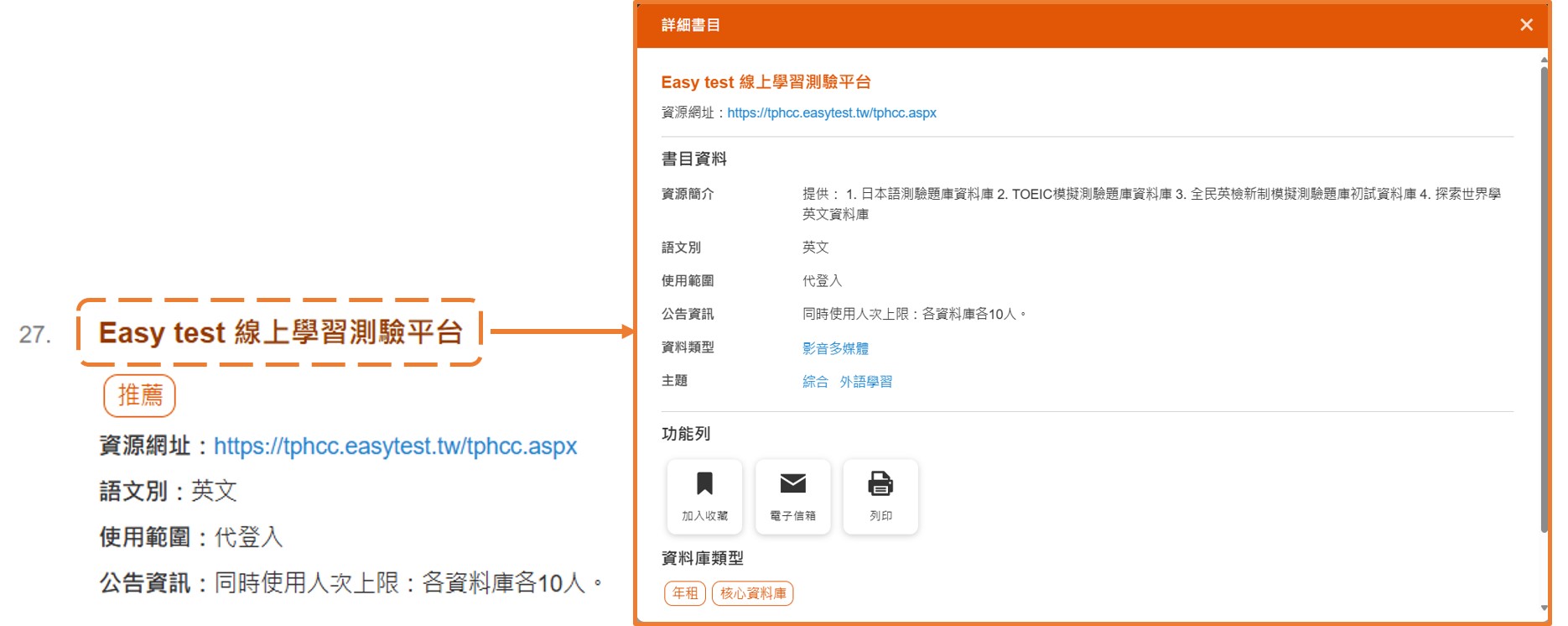Click the scrollbar down arrow in the dialog
This screenshot has width=1568, height=626.
tap(1544, 608)
